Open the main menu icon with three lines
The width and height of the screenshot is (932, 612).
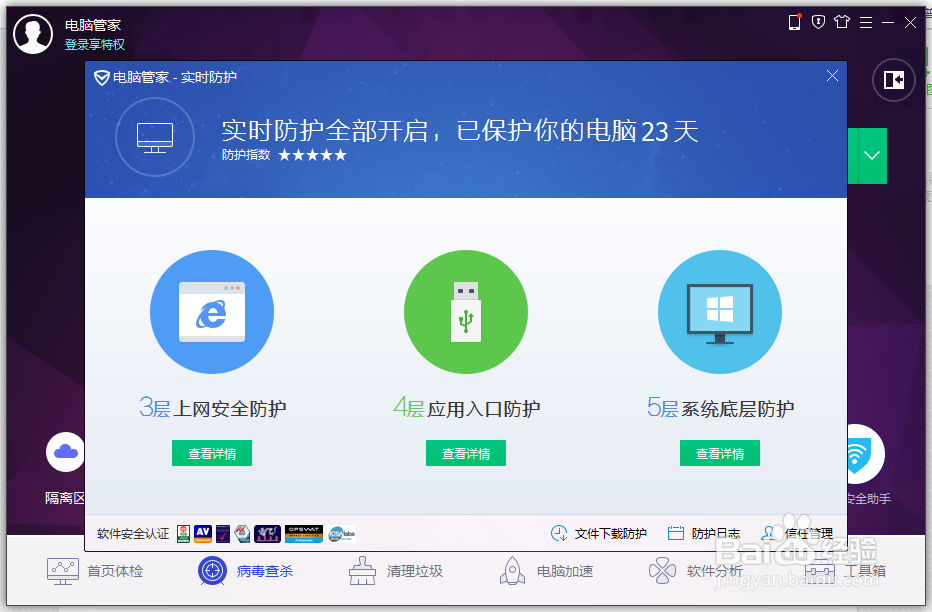(866, 23)
